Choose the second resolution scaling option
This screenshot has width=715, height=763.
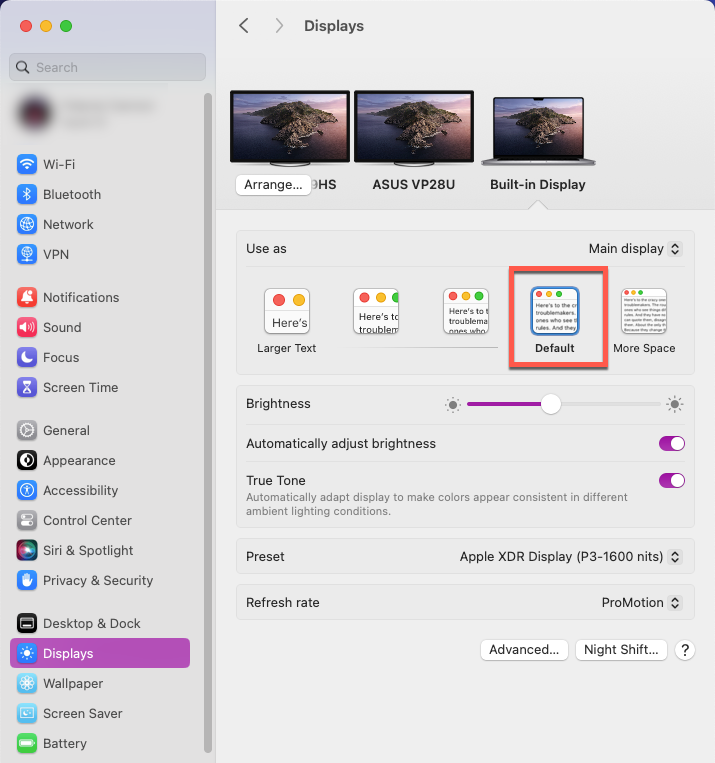click(x=376, y=311)
